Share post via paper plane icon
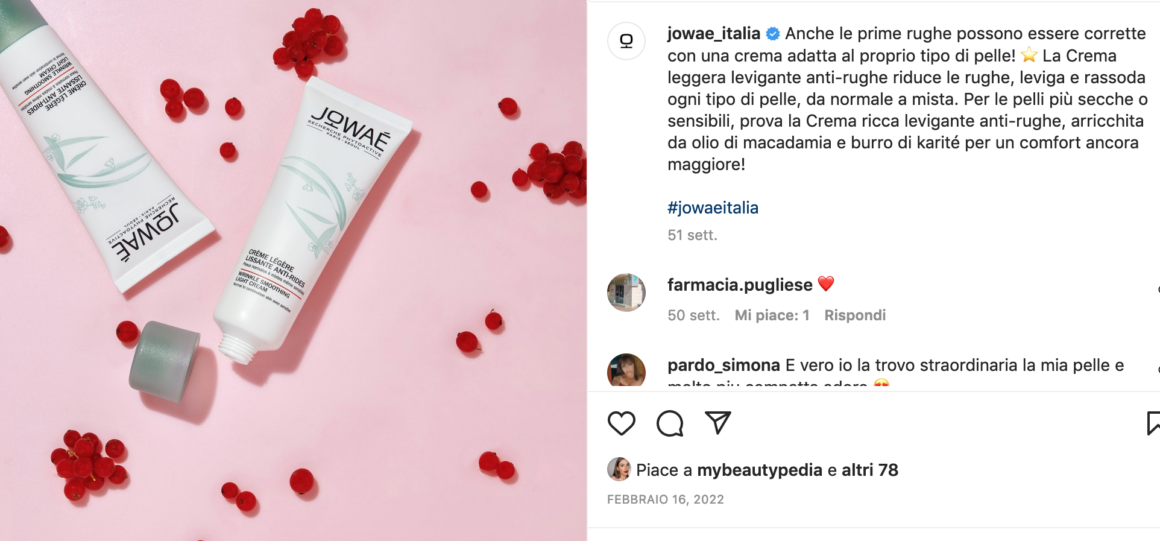 [718, 423]
